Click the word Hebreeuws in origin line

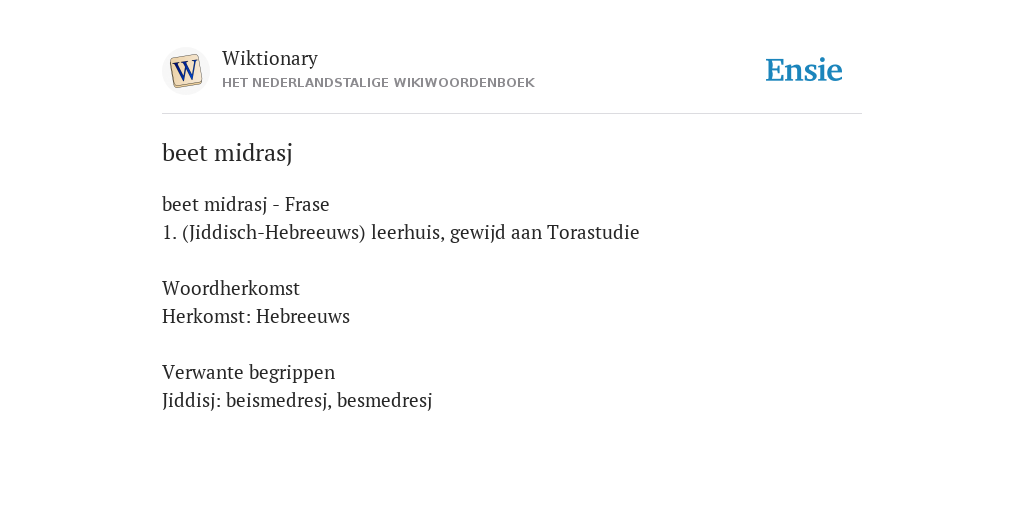pos(303,316)
